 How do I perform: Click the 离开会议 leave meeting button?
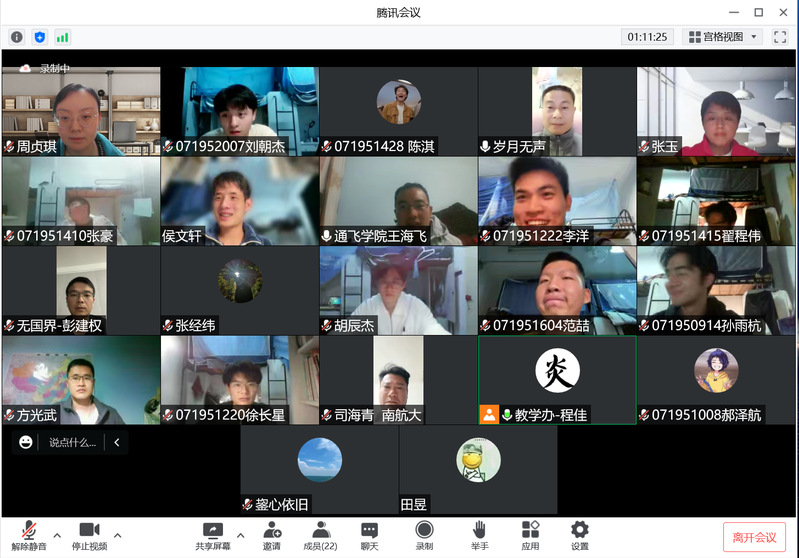coord(754,537)
